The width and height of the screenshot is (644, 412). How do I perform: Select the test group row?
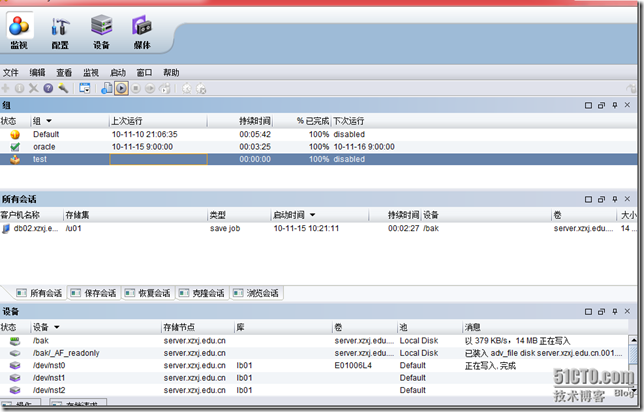(x=318, y=159)
